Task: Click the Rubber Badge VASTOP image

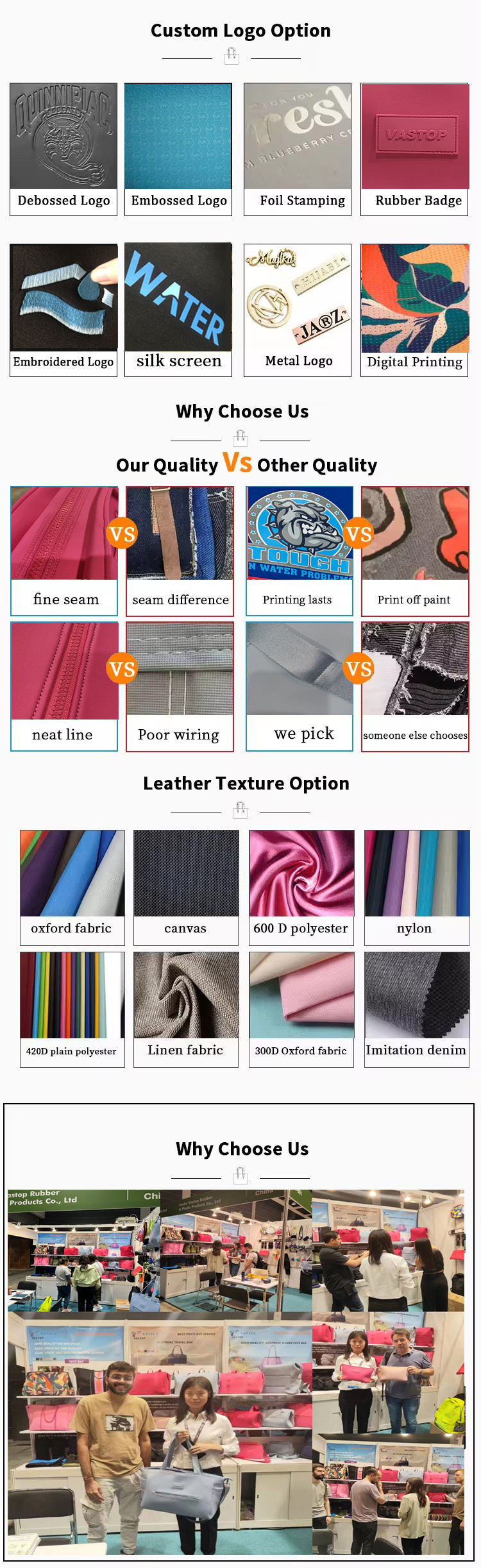Action: (415, 136)
